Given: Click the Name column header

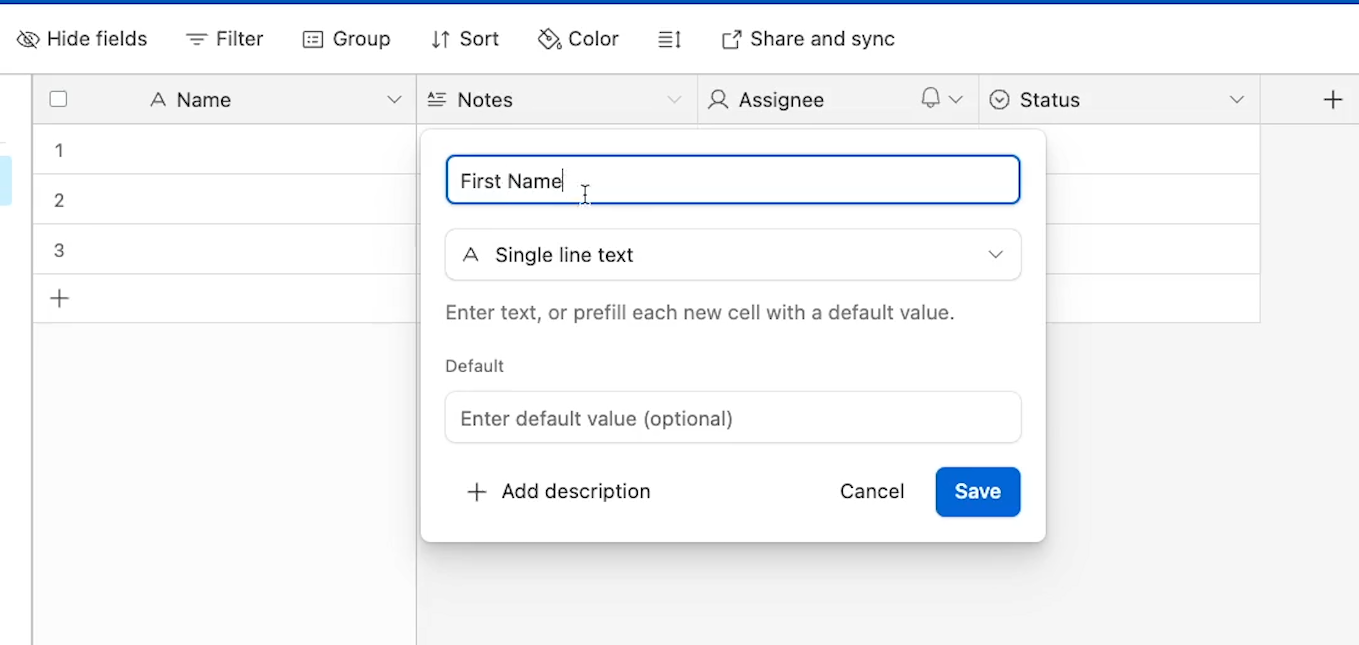Looking at the screenshot, I should 204,100.
